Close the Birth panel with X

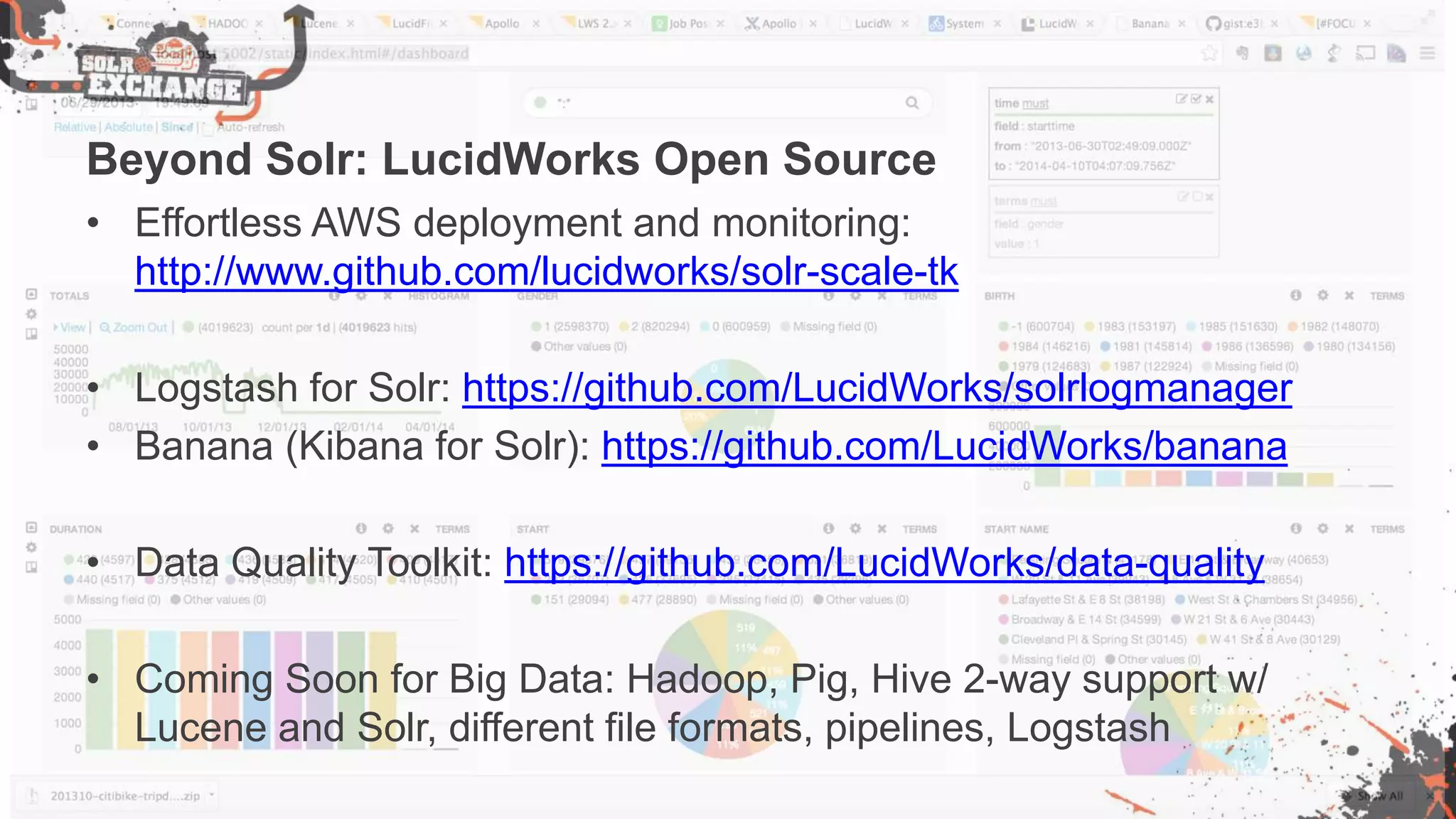pos(1349,295)
